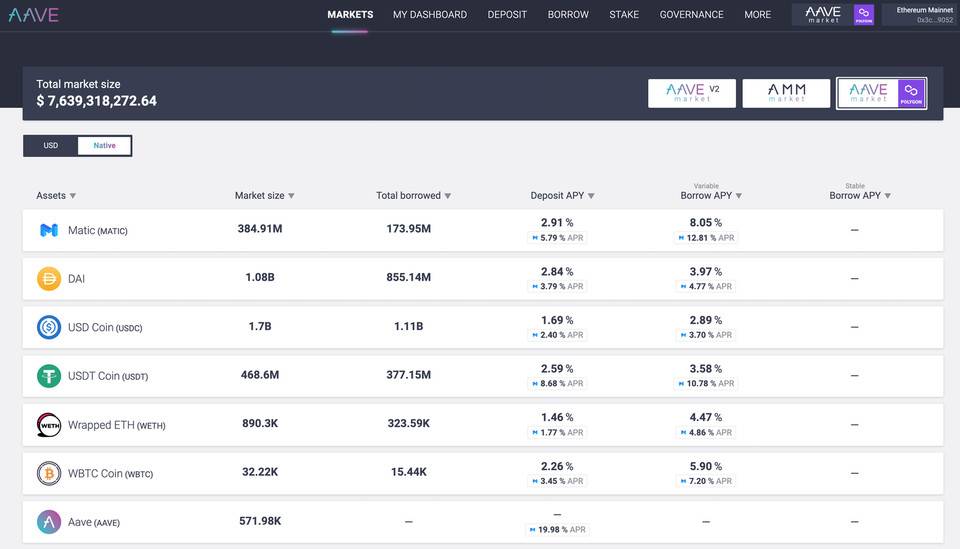Open the Polygon market selector in header
This screenshot has width=960, height=549.
[x=833, y=15]
